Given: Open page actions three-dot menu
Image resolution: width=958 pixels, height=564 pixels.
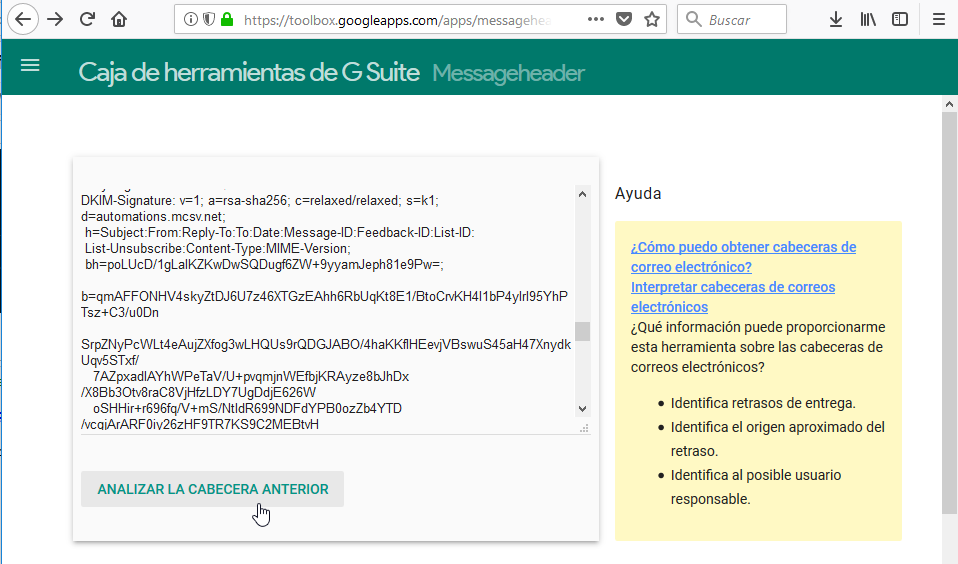Looking at the screenshot, I should pos(596,20).
